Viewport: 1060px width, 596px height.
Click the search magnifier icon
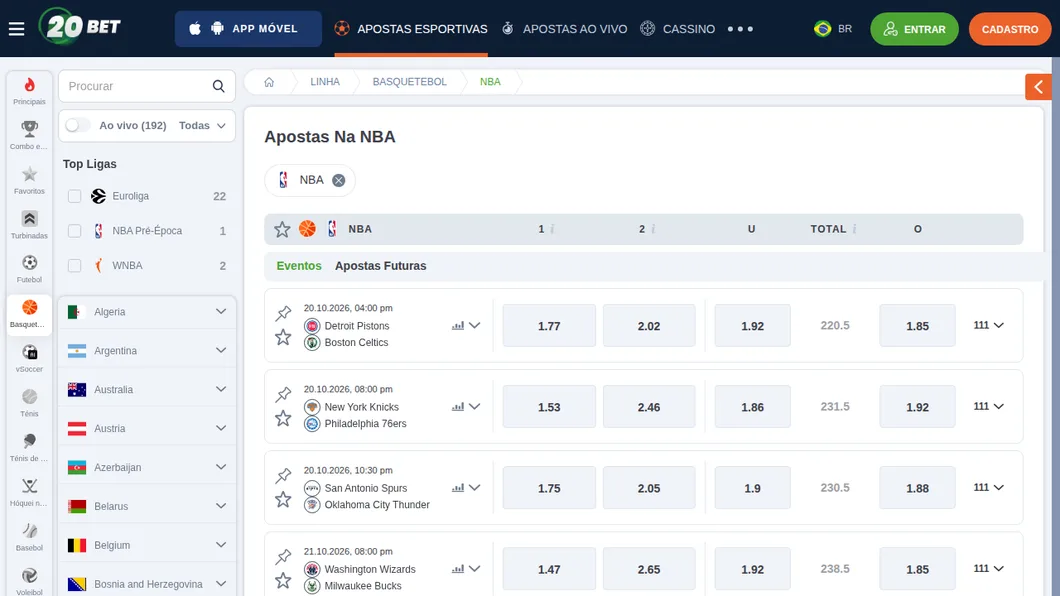(218, 86)
